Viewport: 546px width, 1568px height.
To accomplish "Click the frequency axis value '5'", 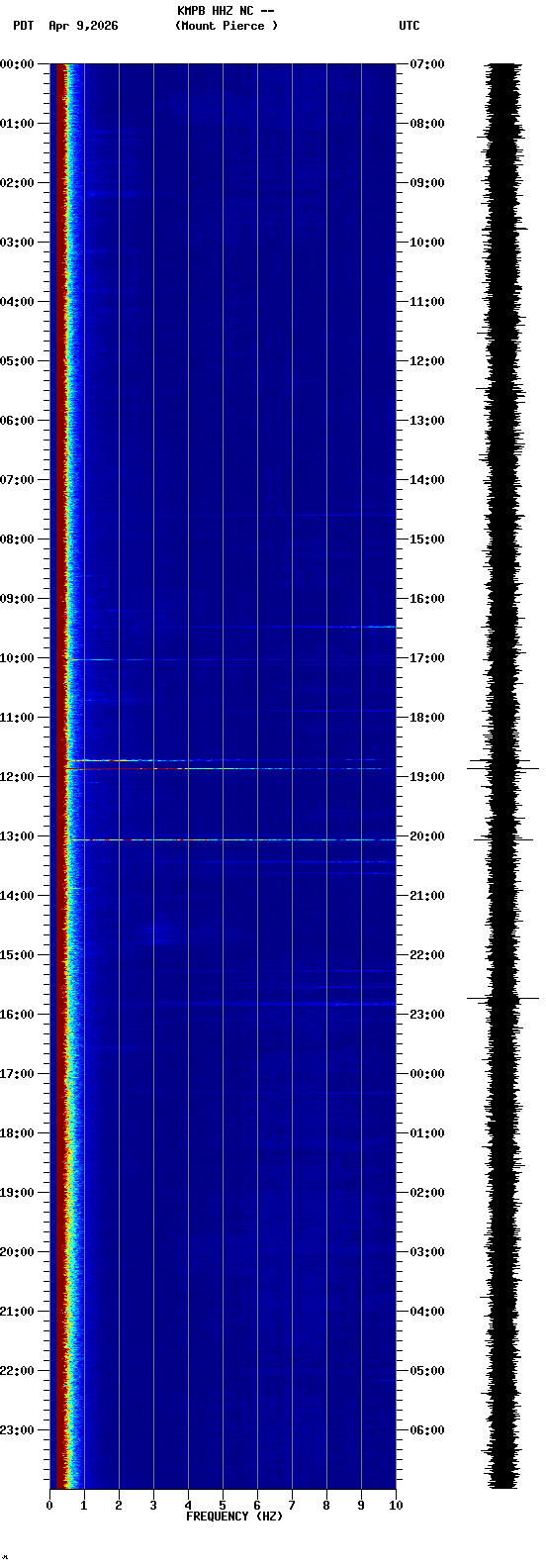I will click(223, 1506).
